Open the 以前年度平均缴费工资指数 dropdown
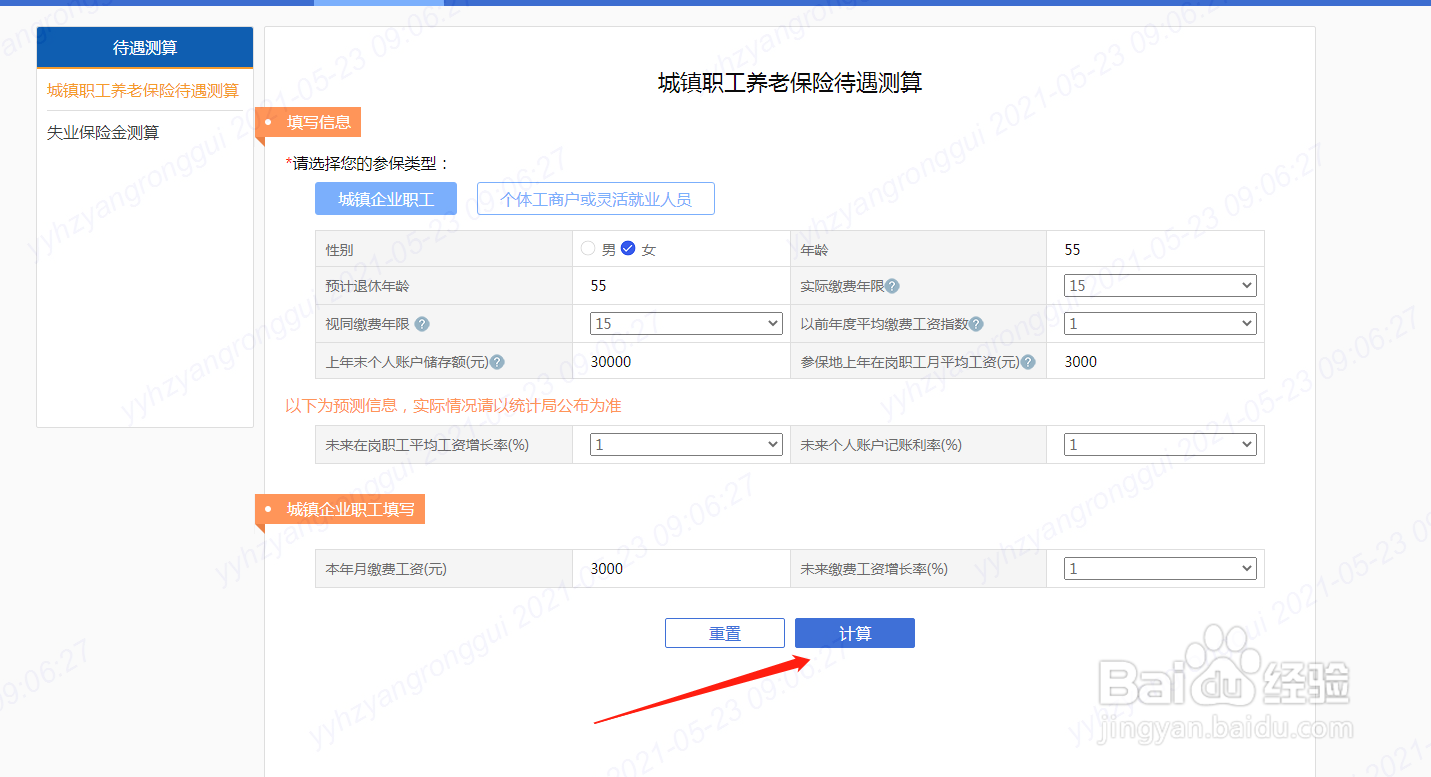 pos(1160,324)
